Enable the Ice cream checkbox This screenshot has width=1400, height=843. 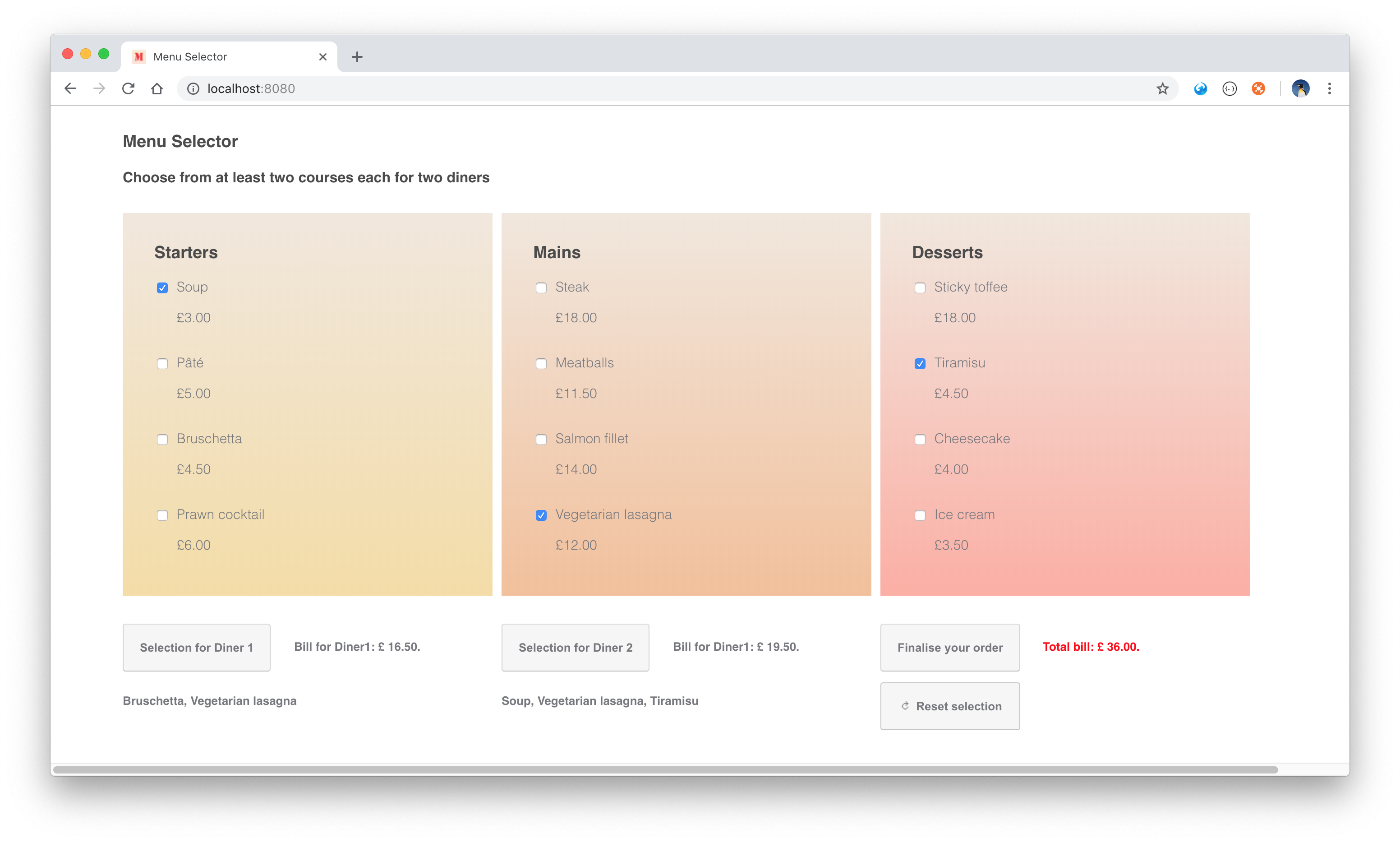tap(920, 515)
